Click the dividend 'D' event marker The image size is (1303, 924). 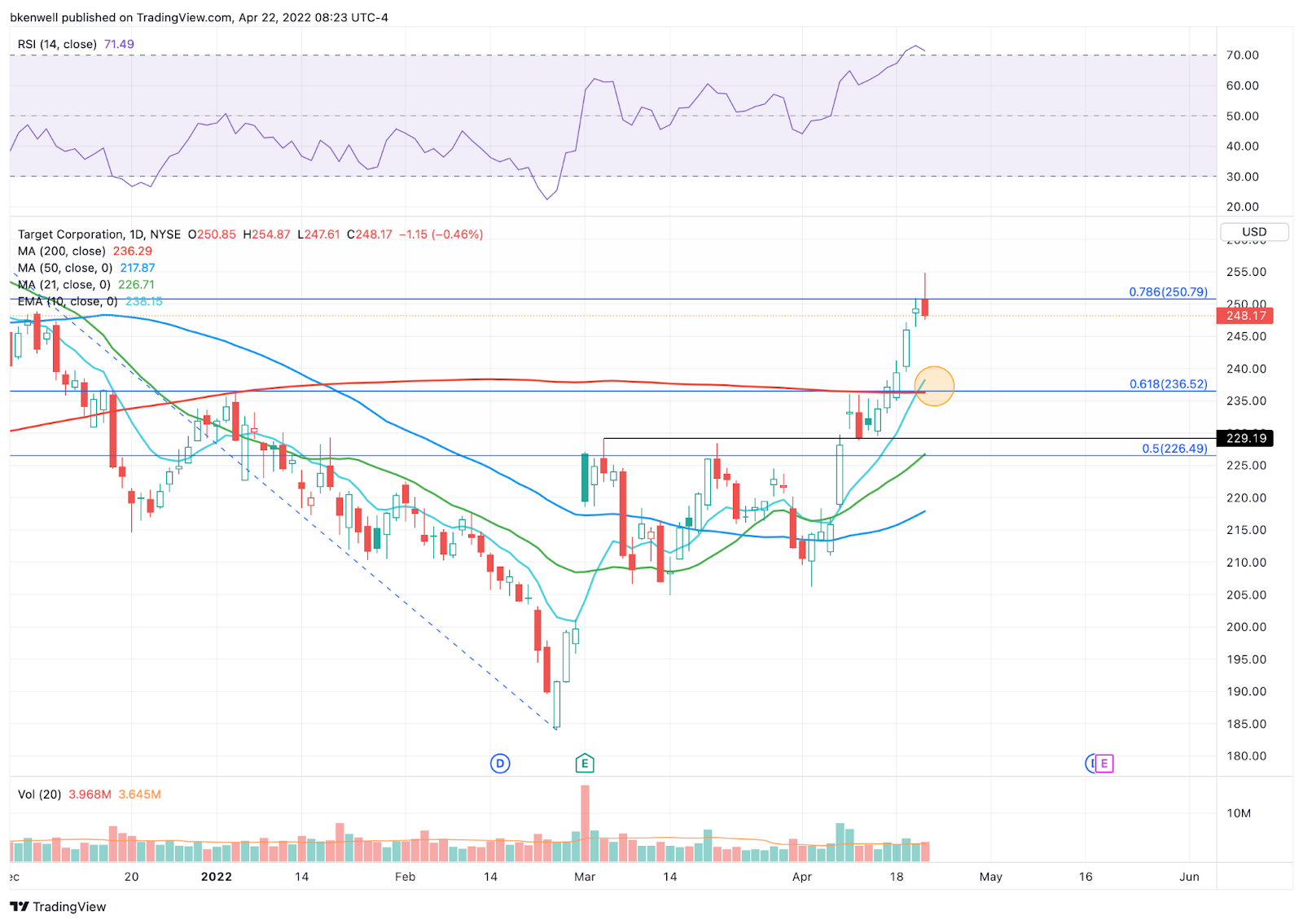500,764
